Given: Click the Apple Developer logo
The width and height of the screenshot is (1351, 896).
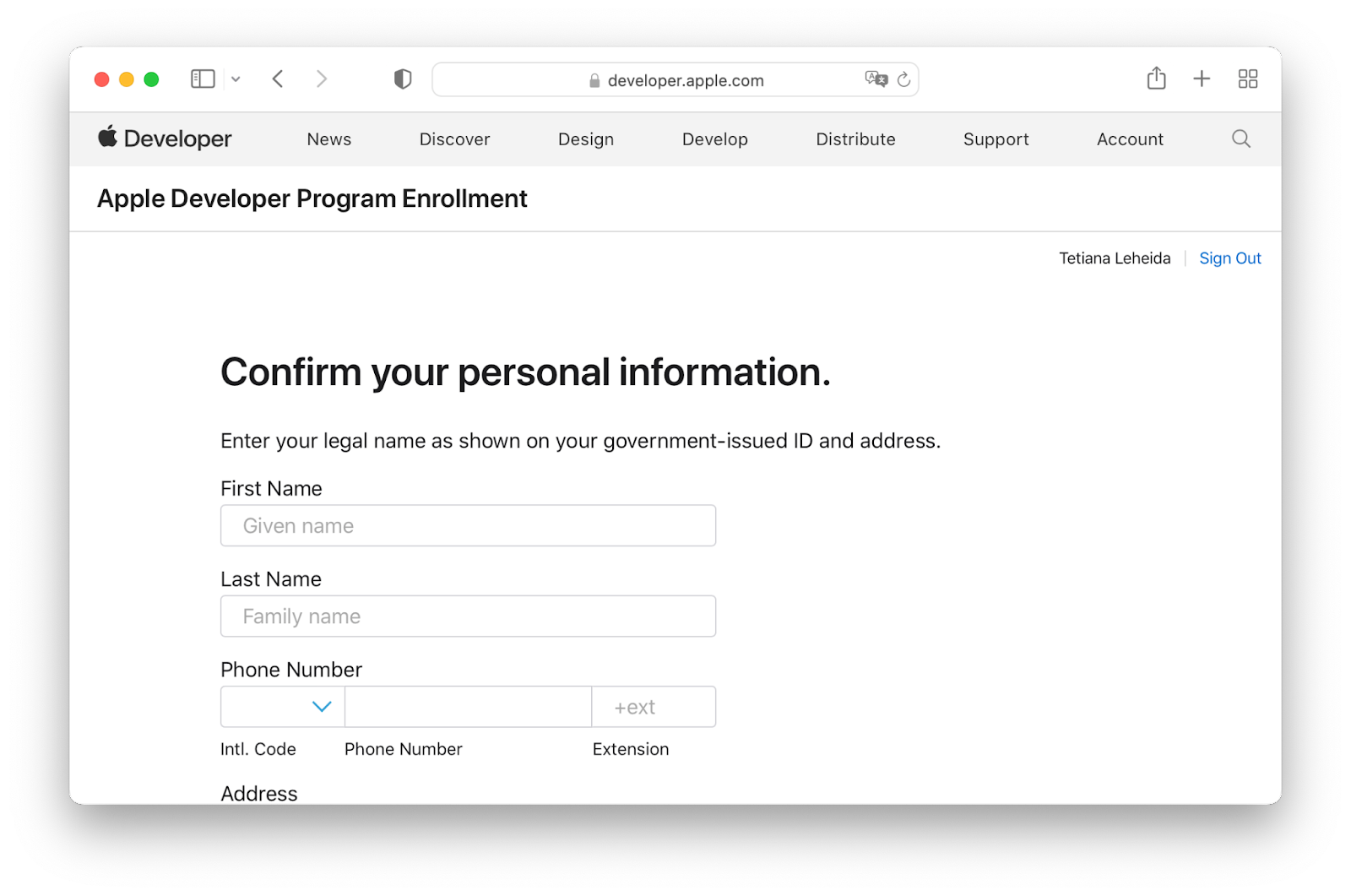Looking at the screenshot, I should [x=165, y=138].
